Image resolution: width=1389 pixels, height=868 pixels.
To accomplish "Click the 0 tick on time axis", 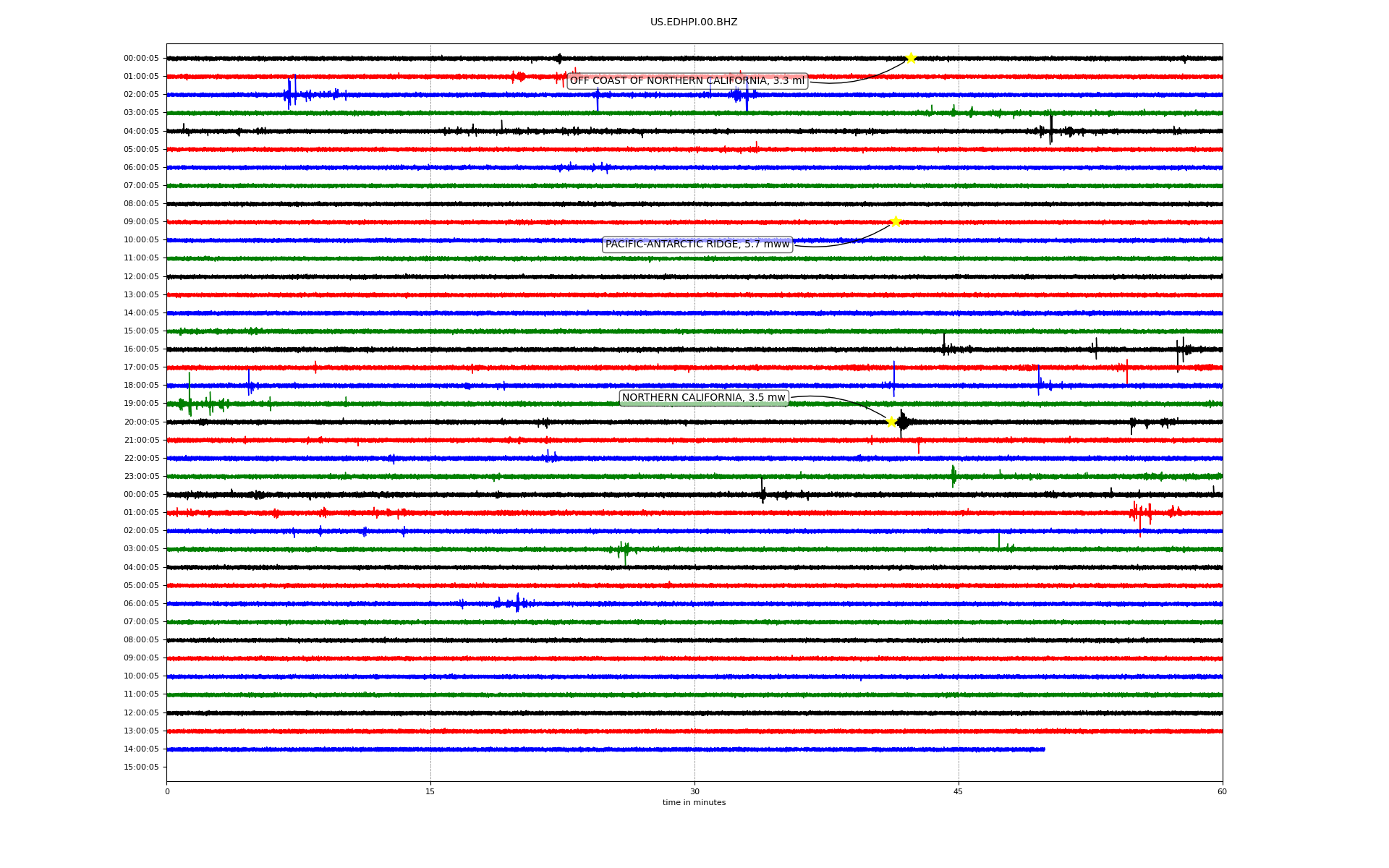I will [167, 791].
